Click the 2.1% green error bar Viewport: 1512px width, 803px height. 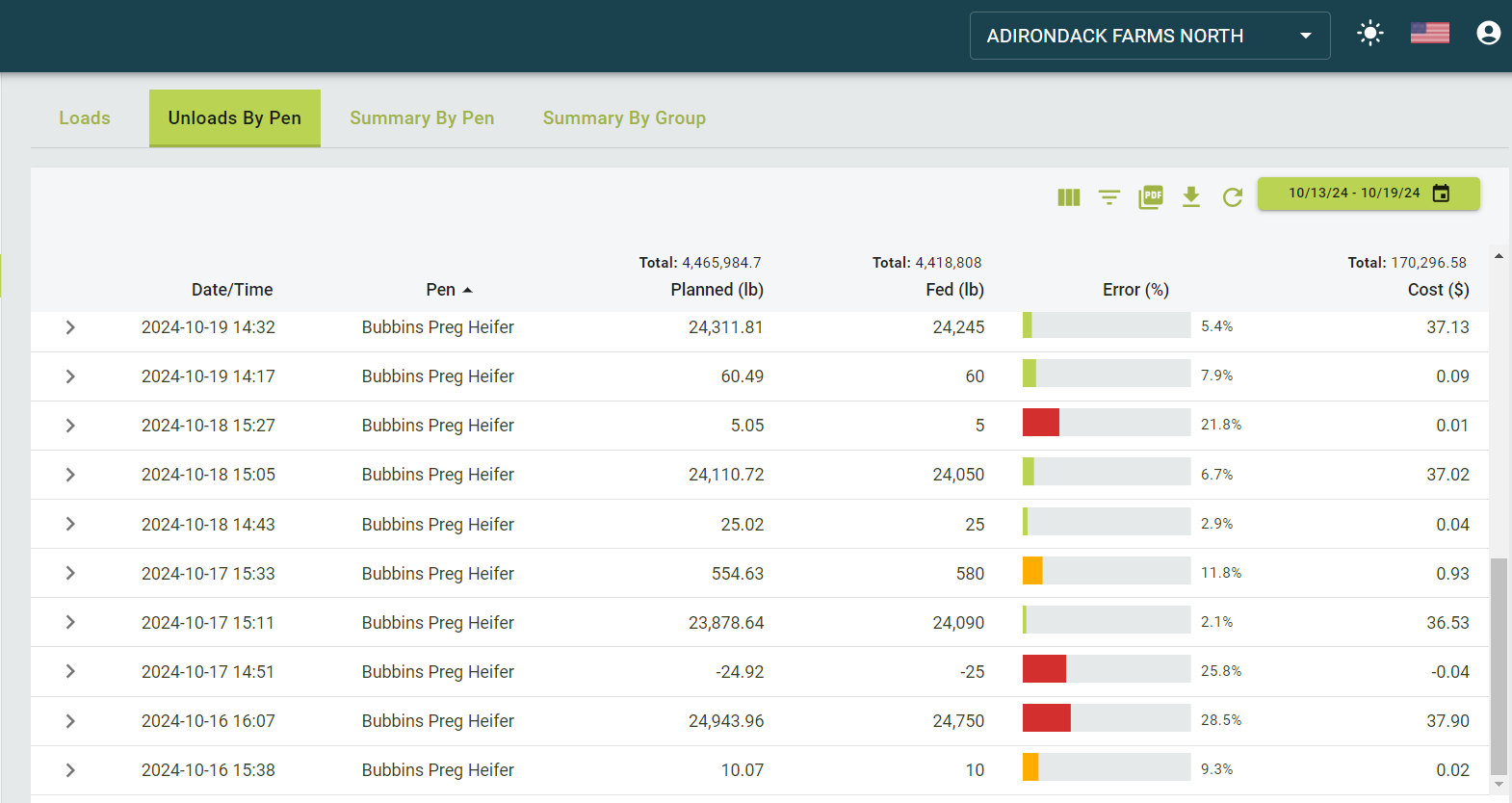1025,619
